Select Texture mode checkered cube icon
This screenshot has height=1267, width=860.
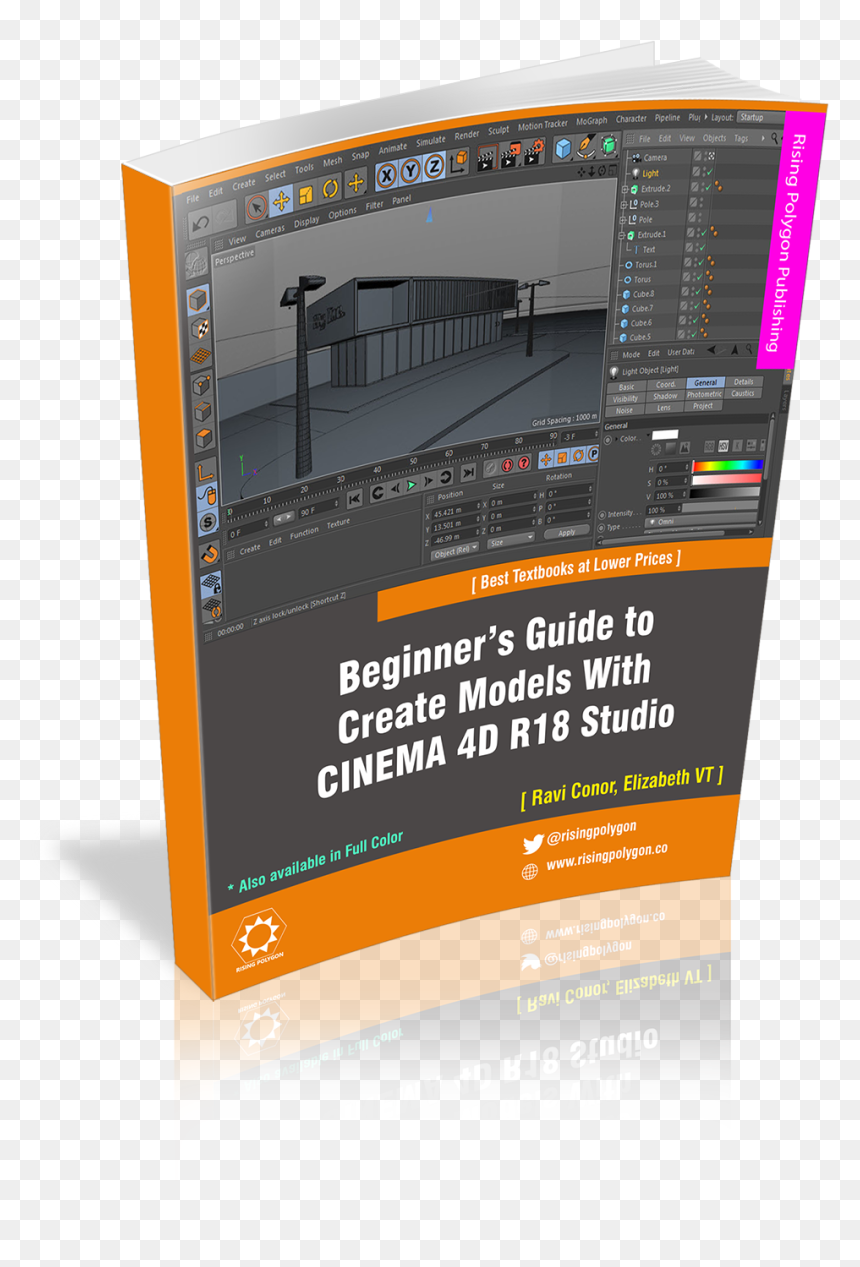[199, 327]
